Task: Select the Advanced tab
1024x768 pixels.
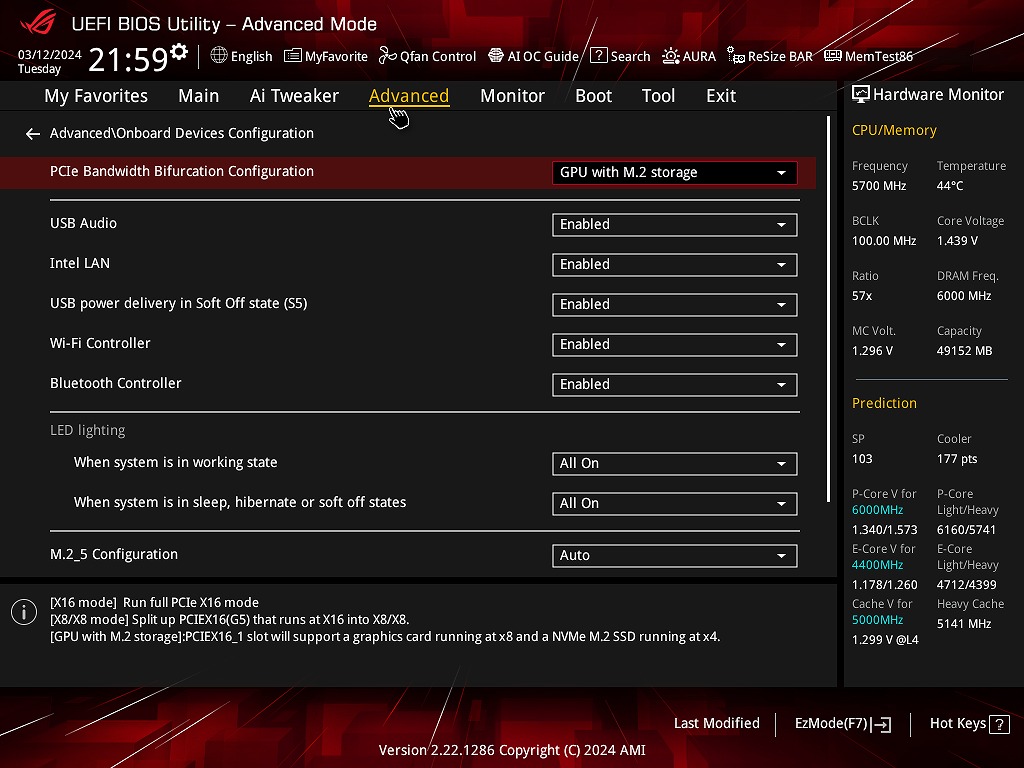Action: (x=409, y=96)
